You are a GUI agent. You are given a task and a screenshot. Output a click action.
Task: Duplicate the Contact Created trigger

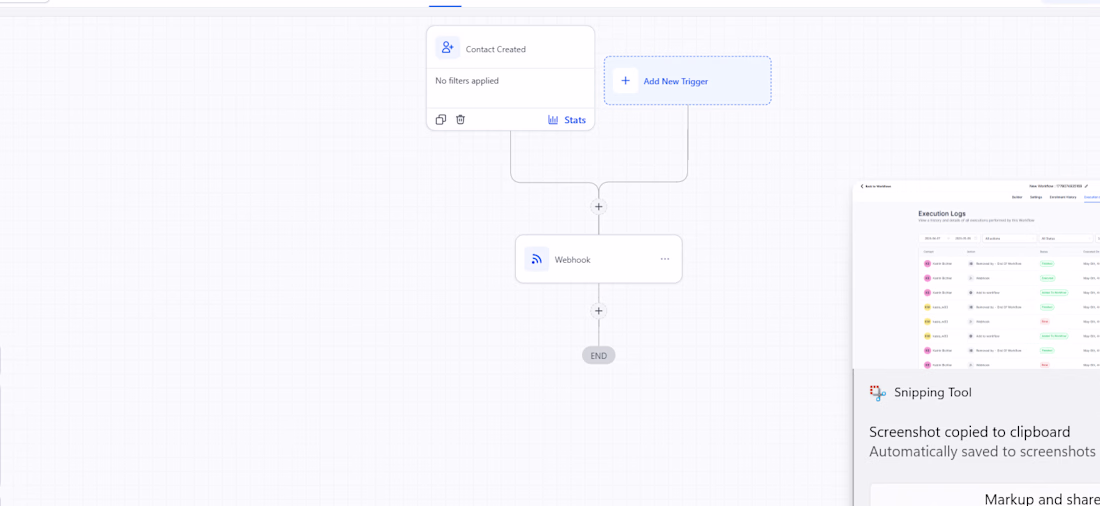pyautogui.click(x=441, y=120)
